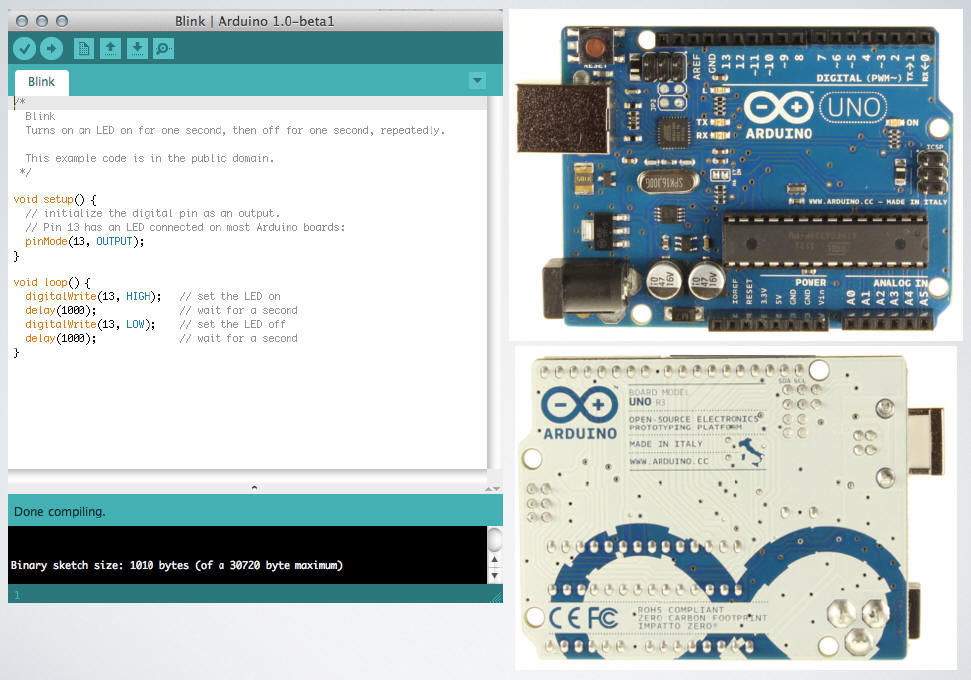Image resolution: width=971 pixels, height=680 pixels.
Task: Click the comment '// set the LED on'
Action: click(230, 297)
